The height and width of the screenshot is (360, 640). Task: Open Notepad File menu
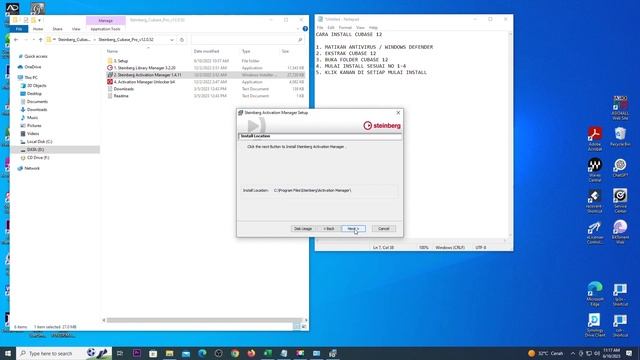(x=320, y=28)
